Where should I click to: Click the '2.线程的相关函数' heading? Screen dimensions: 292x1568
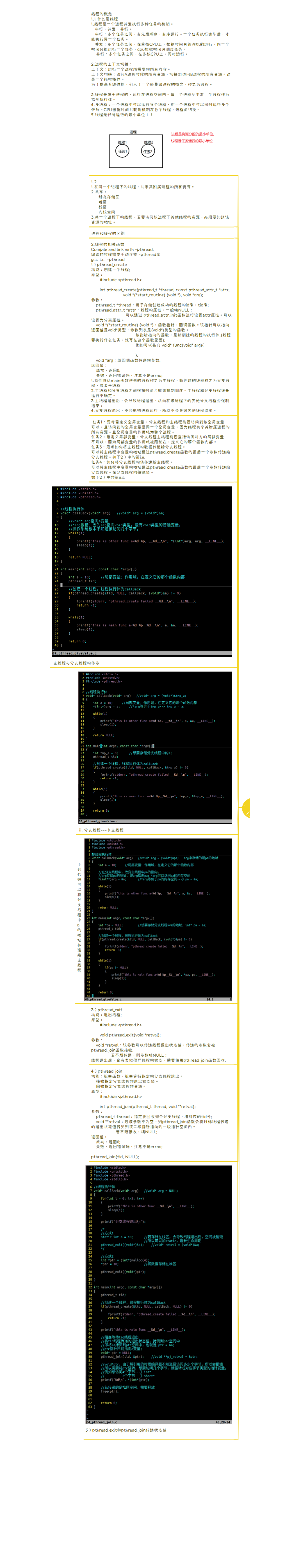coord(108,244)
